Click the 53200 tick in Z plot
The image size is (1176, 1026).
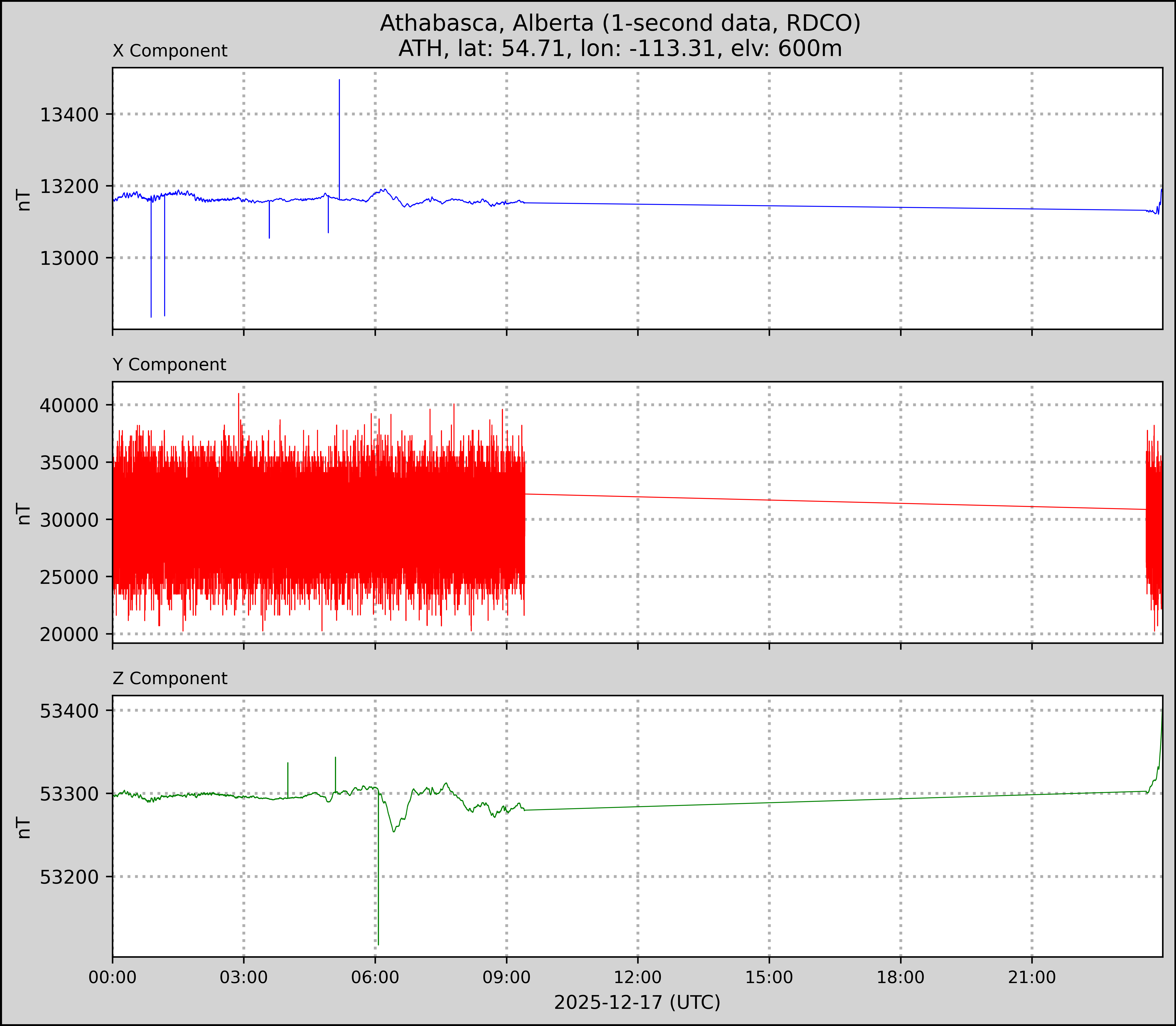click(x=69, y=877)
